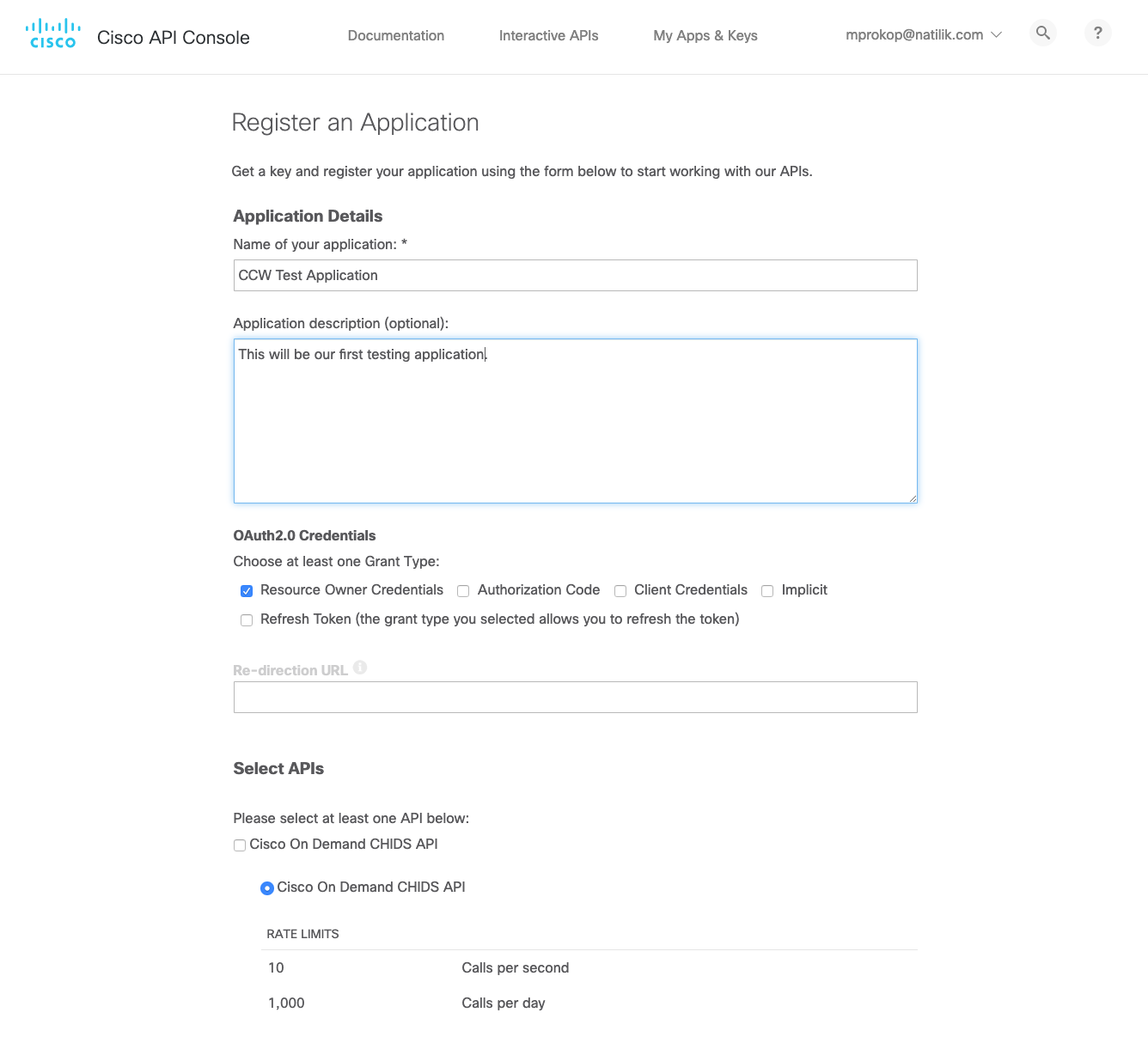Click the Re-direction URL input field
The width and height of the screenshot is (1148, 1037).
click(575, 697)
